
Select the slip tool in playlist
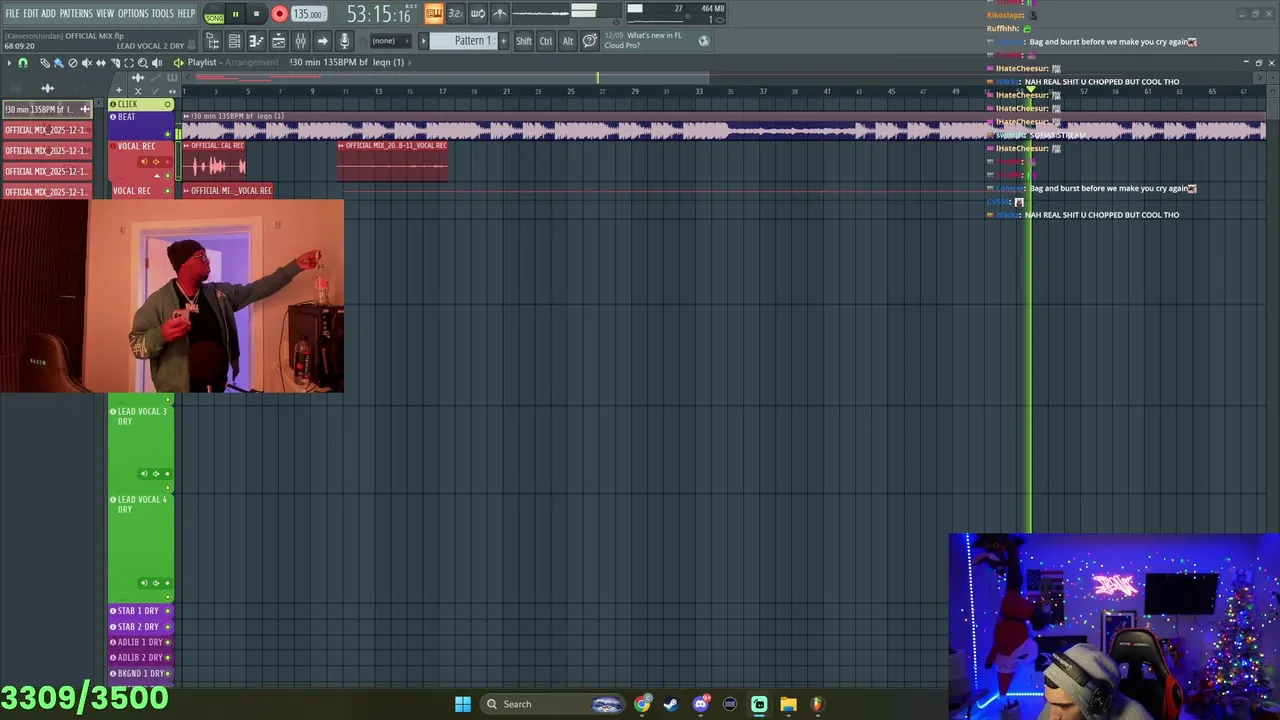101,63
